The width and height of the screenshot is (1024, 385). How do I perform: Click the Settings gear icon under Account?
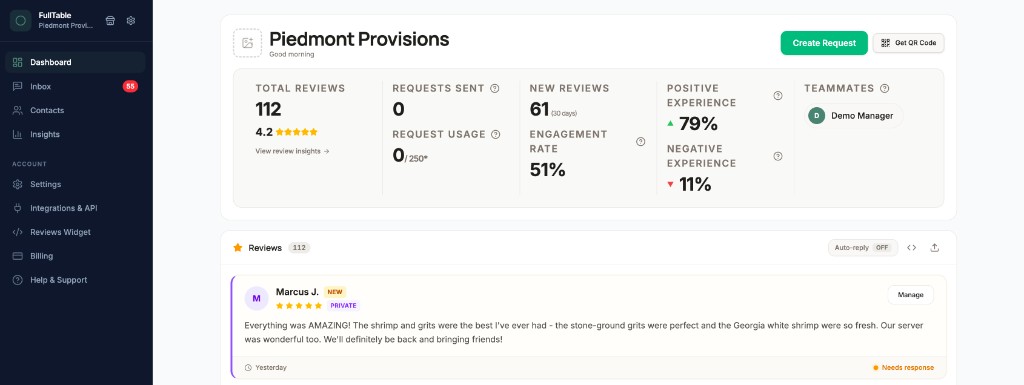tap(18, 184)
